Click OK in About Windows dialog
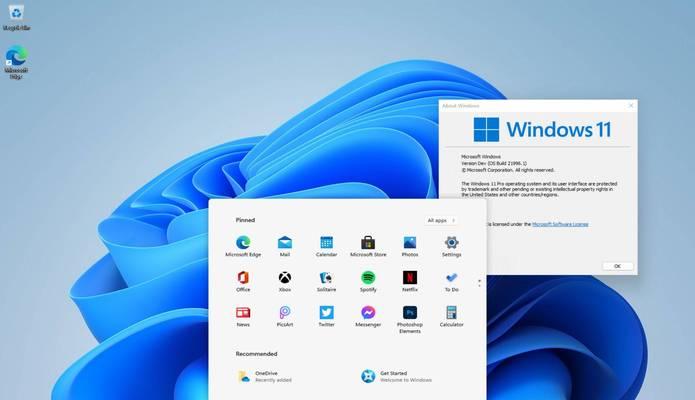695x400 pixels. [617, 266]
